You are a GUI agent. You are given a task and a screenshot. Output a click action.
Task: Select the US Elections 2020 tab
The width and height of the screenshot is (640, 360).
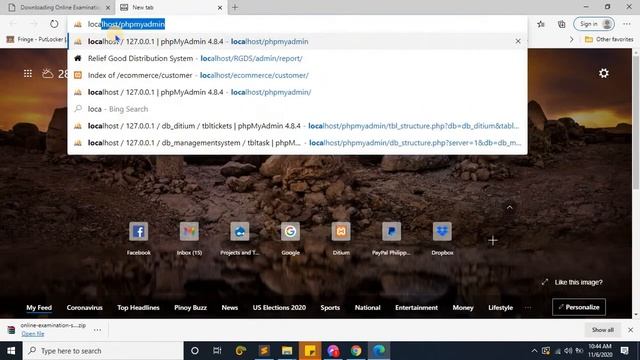(x=279, y=307)
